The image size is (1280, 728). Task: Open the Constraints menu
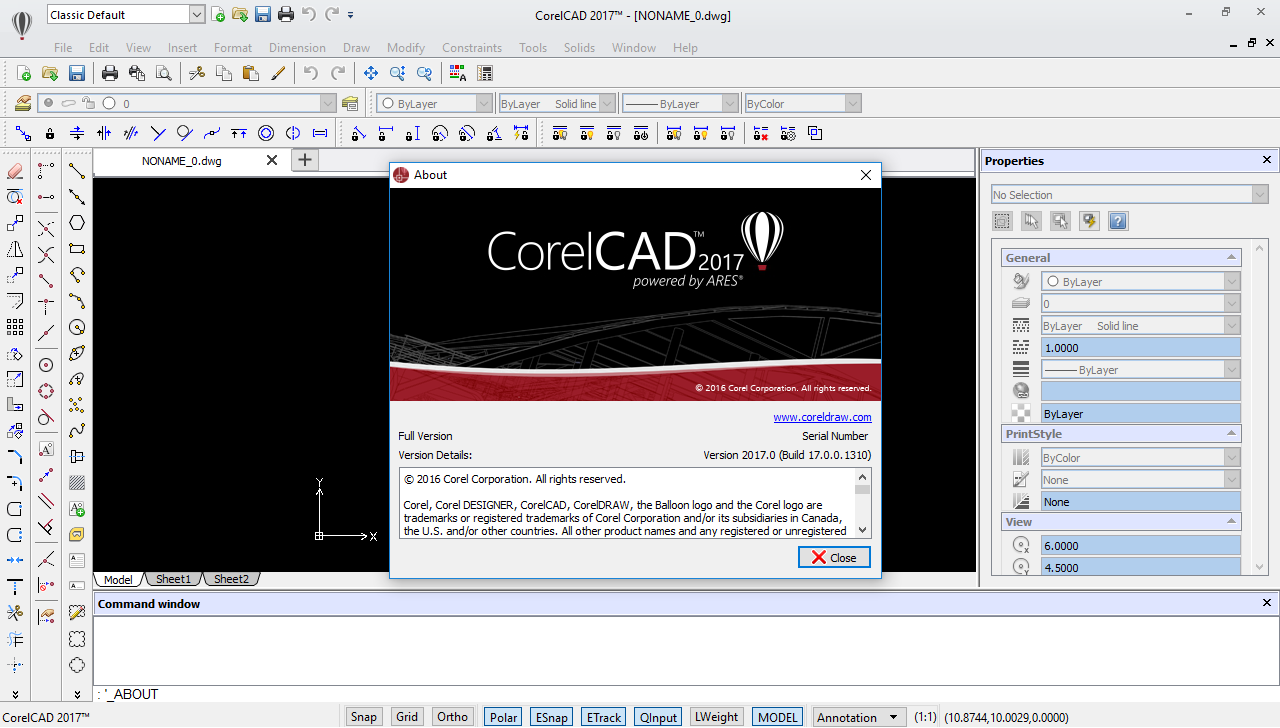472,47
